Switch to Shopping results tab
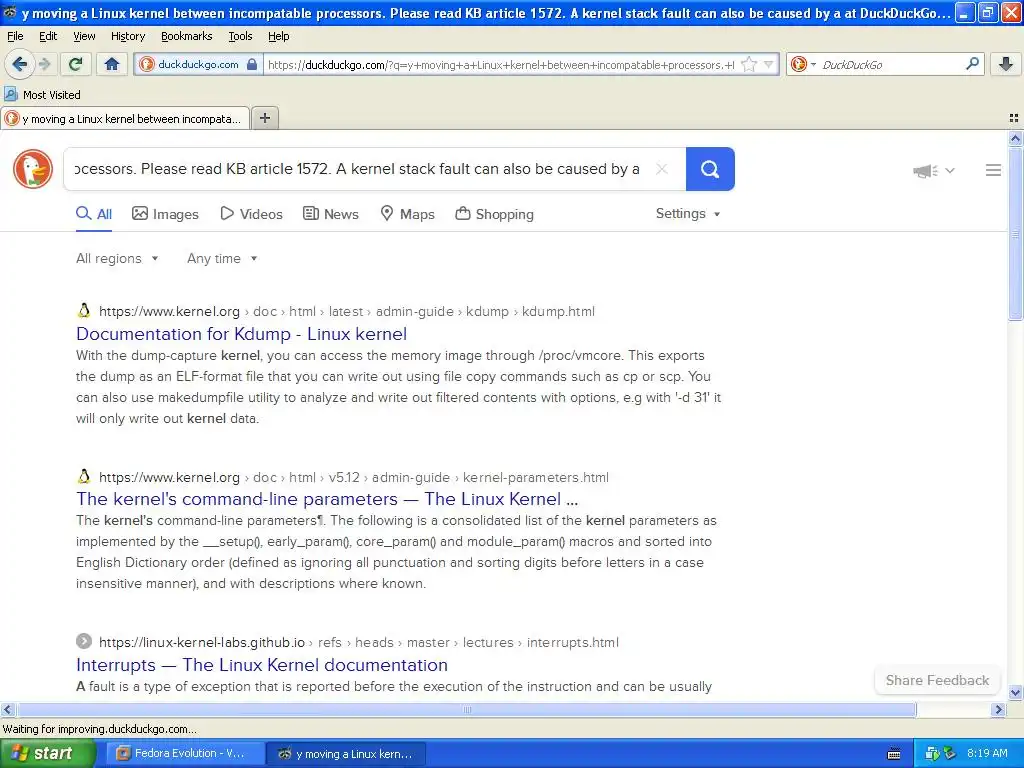1024x768 pixels. 494,214
